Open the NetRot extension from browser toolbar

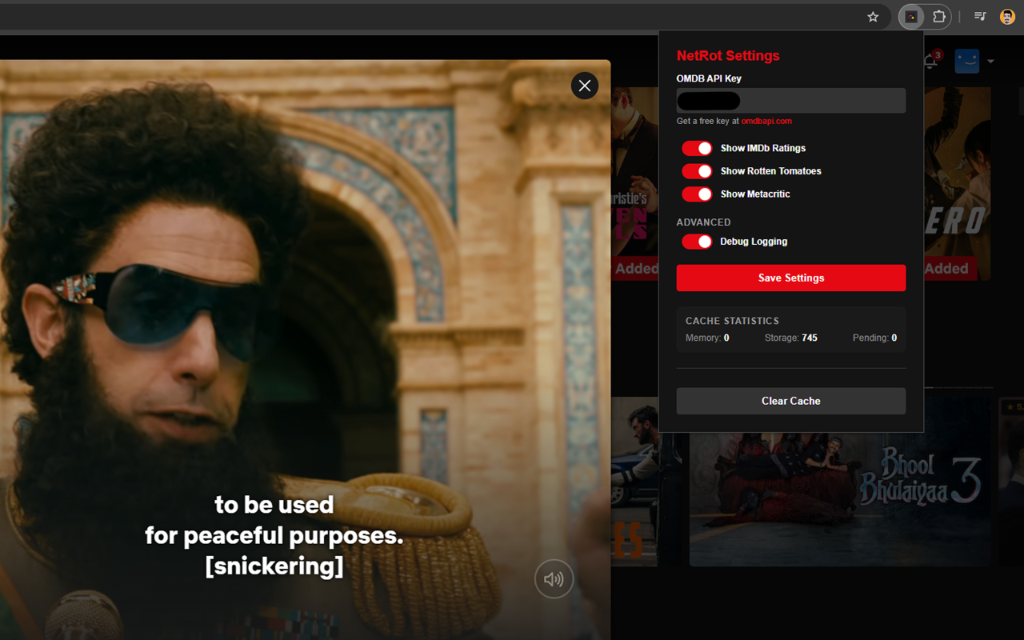coord(911,16)
